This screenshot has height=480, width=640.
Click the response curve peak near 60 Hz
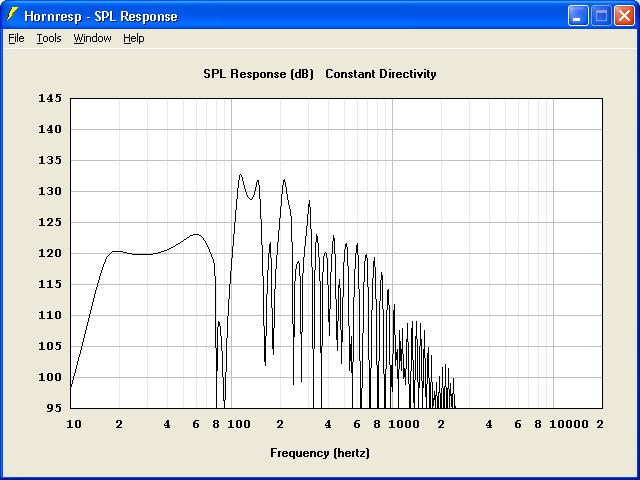[x=196, y=235]
